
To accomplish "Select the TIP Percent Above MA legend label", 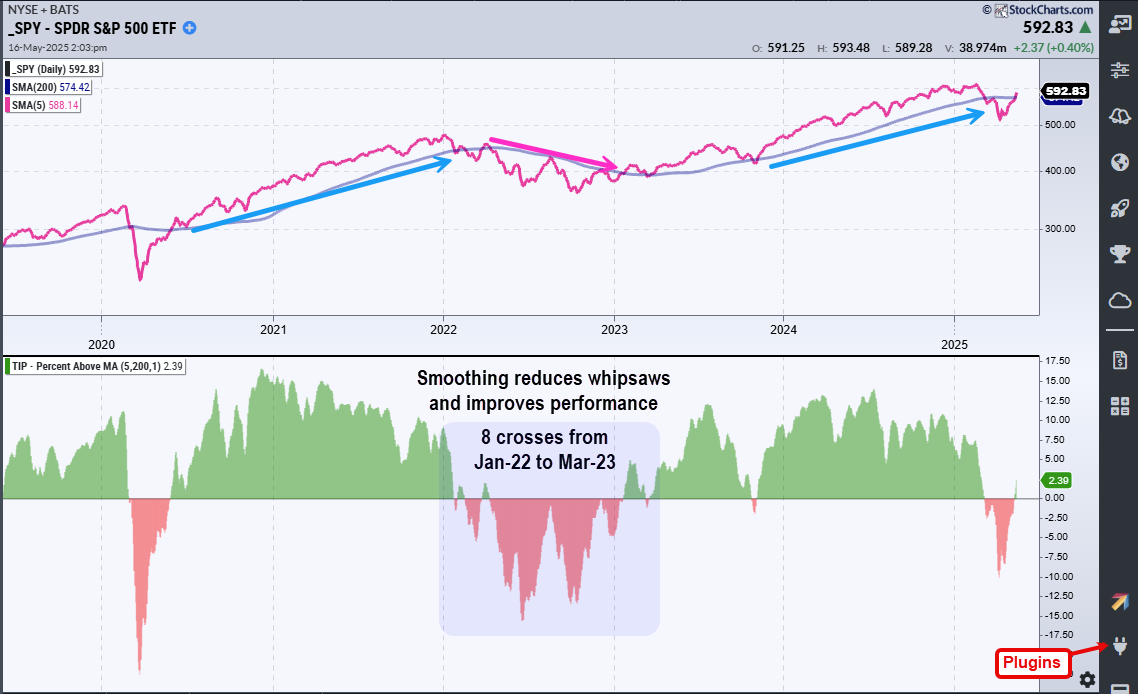I will click(x=95, y=366).
